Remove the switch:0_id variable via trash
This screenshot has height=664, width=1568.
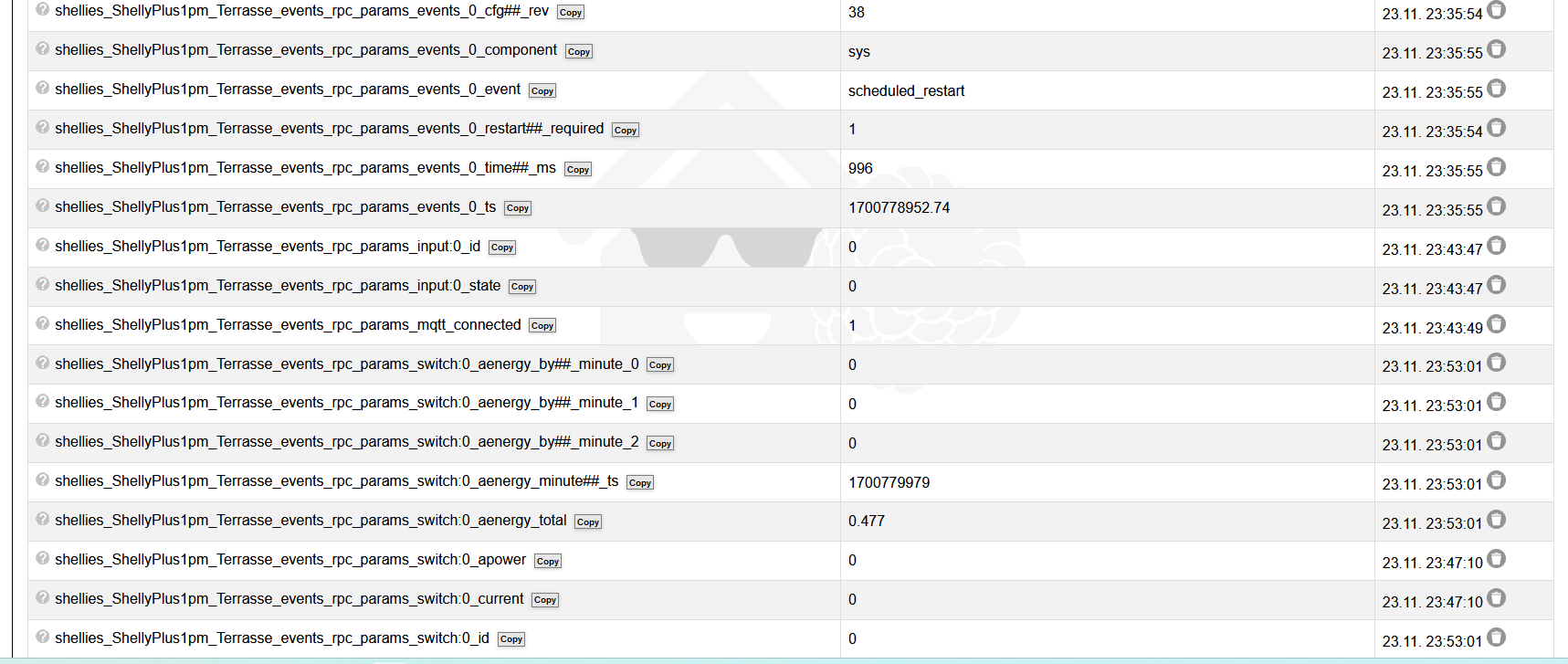click(1496, 638)
